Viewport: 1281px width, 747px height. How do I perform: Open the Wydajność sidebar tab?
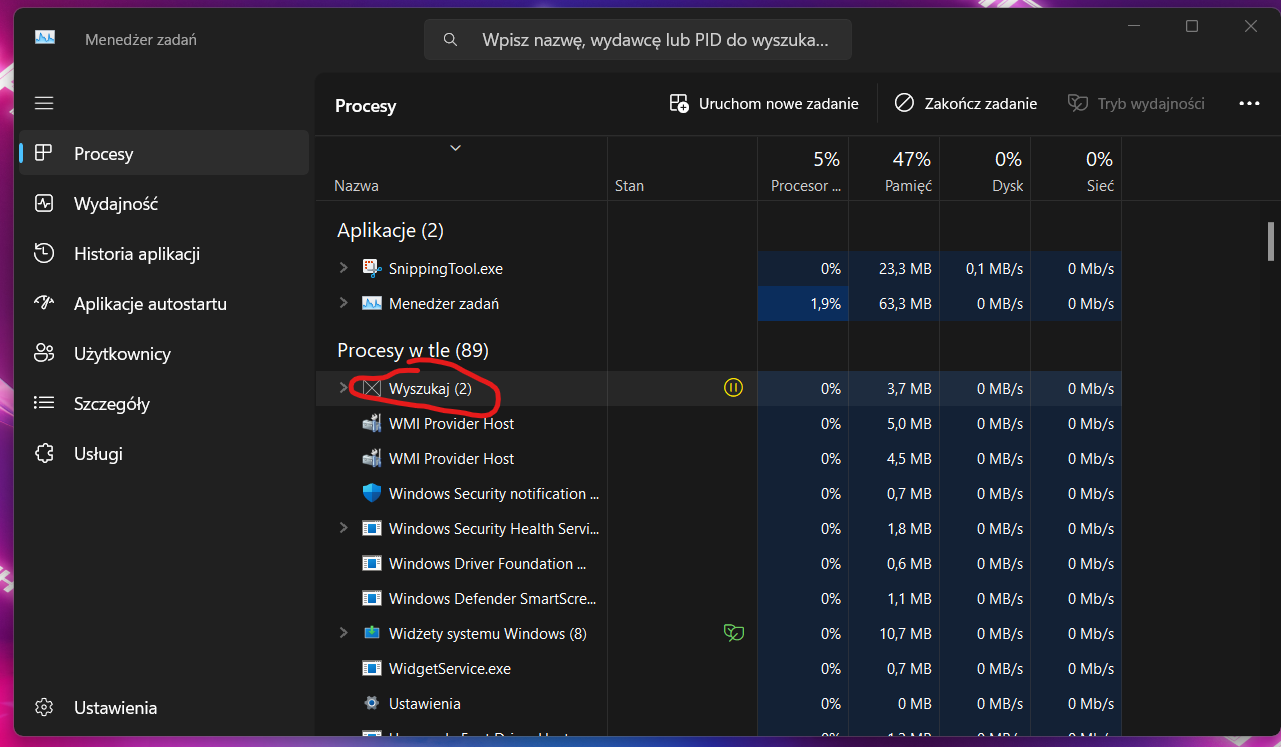coord(164,203)
